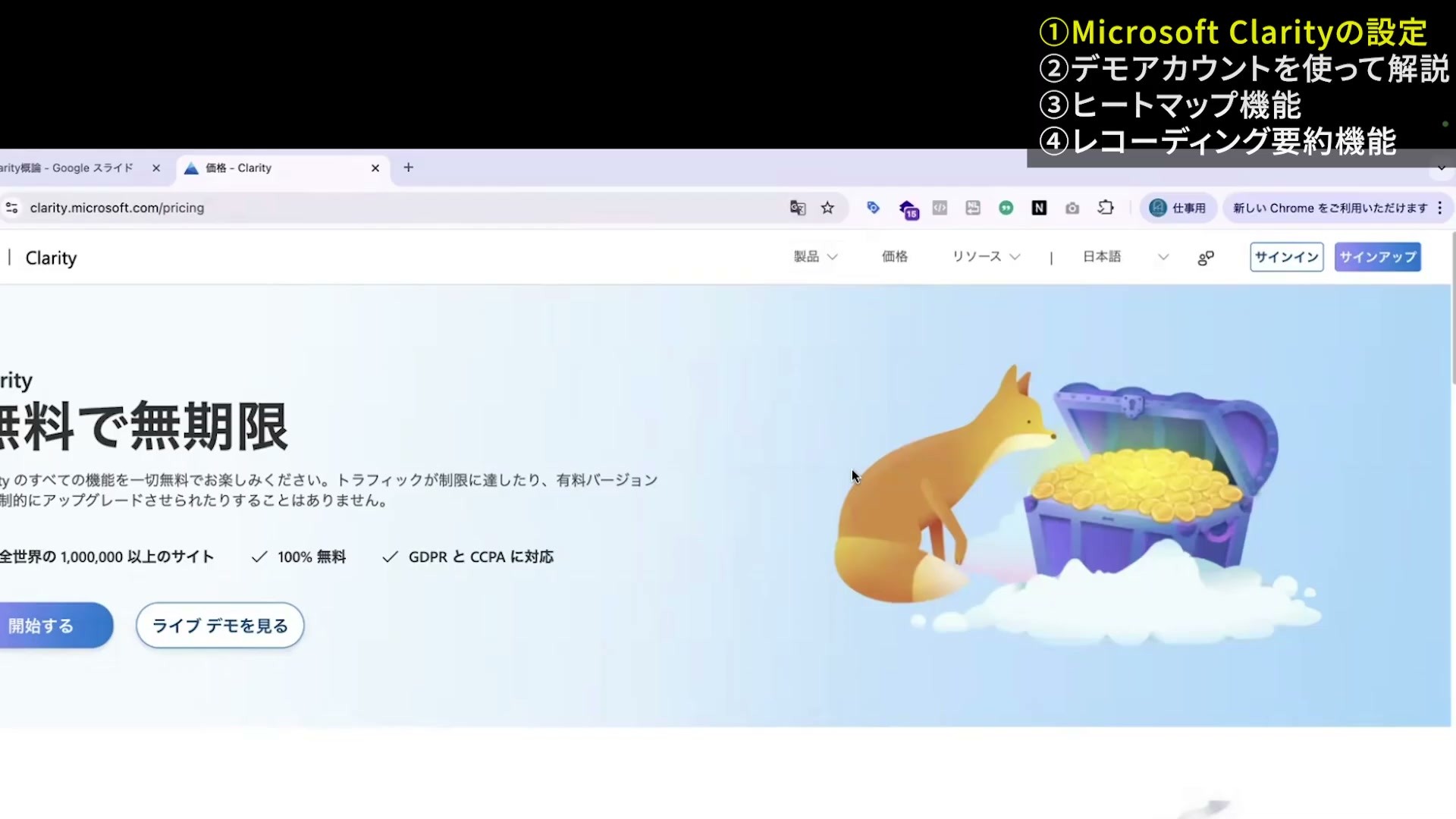Screen dimensions: 1456x819
Task: Expand the 製品 dropdown menu
Action: pyautogui.click(x=815, y=257)
